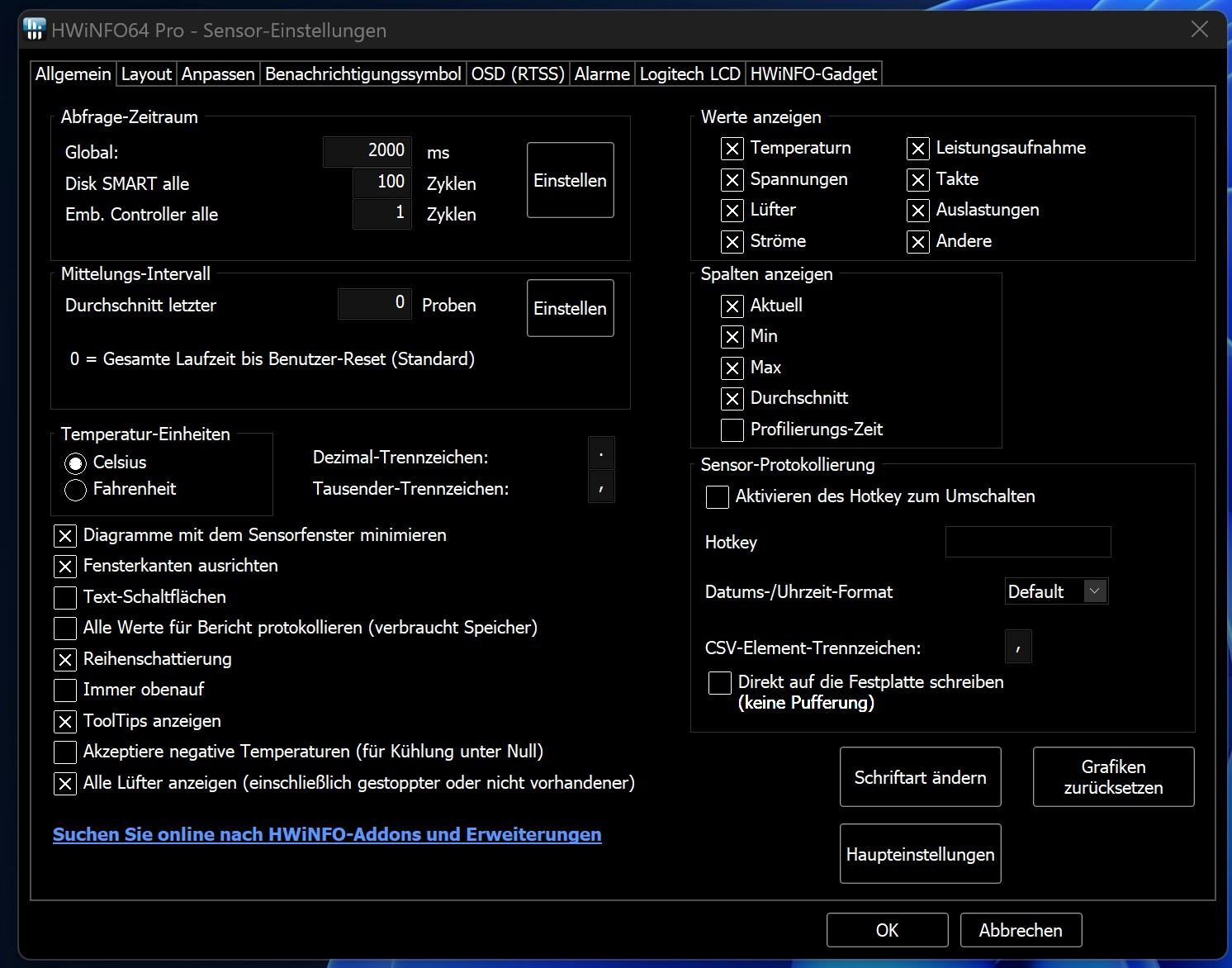Open the Anpassen tab
The width and height of the screenshot is (1232, 968).
218,74
